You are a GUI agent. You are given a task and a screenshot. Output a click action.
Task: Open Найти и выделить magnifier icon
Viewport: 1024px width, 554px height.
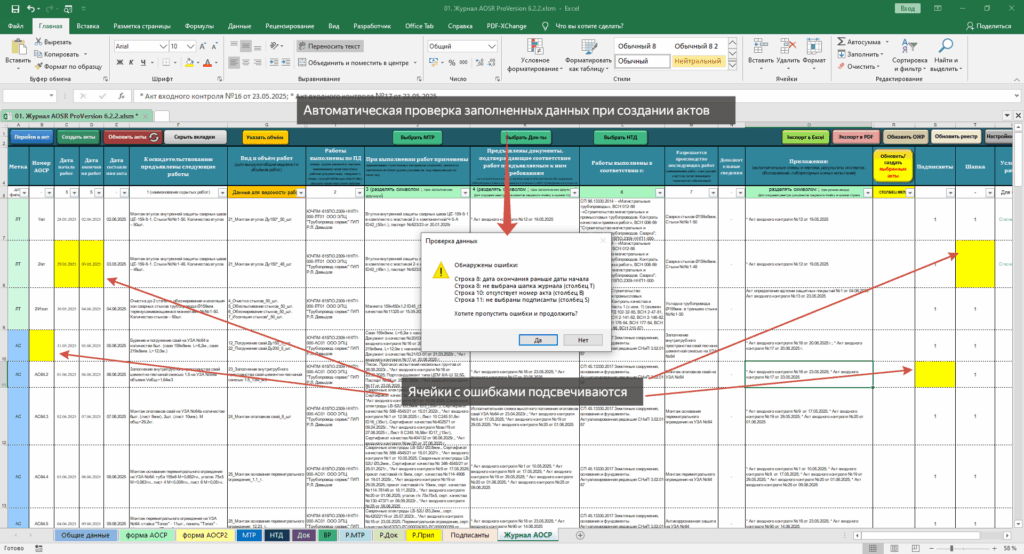click(945, 46)
